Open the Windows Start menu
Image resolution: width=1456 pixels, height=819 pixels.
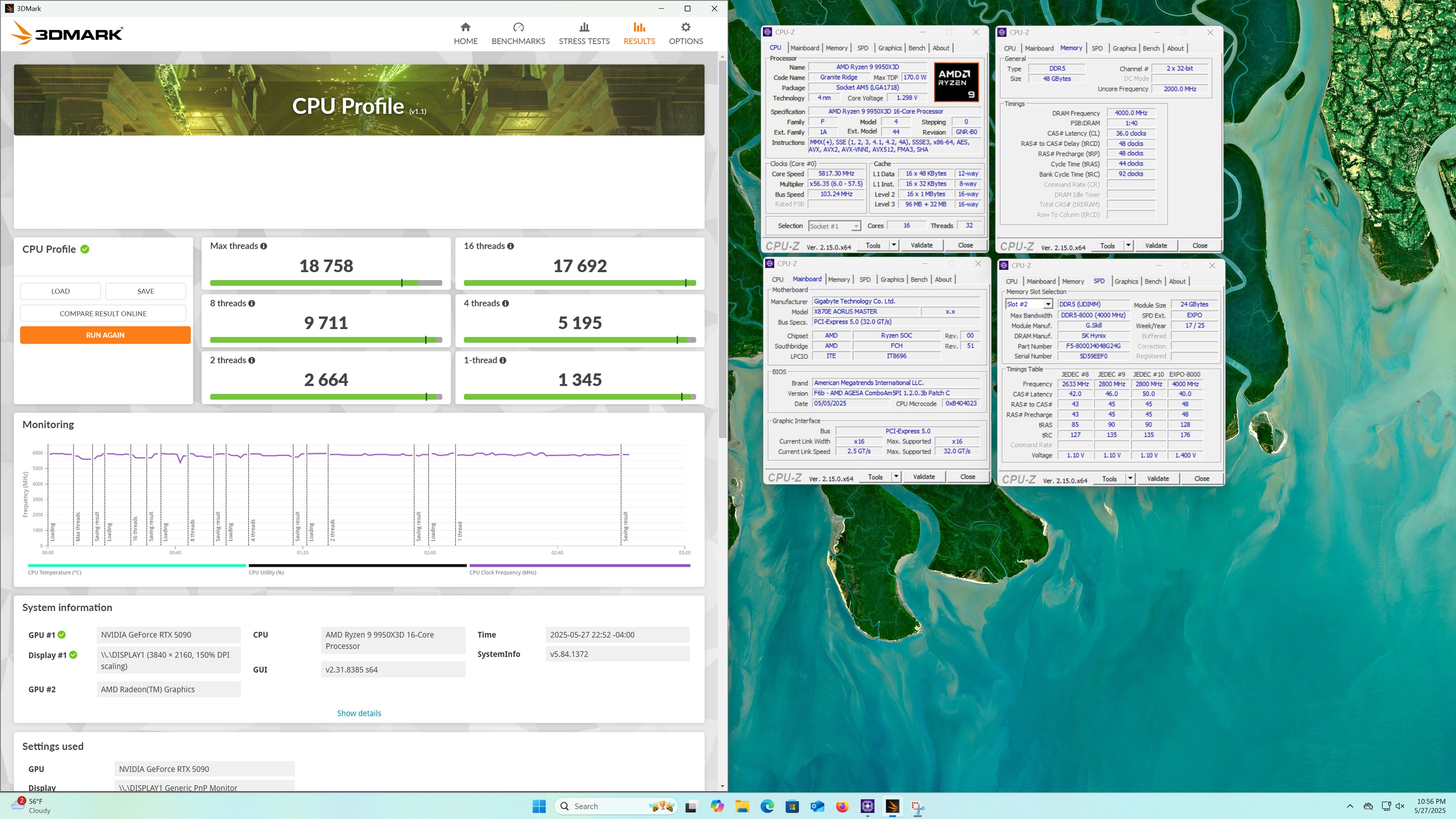click(539, 806)
